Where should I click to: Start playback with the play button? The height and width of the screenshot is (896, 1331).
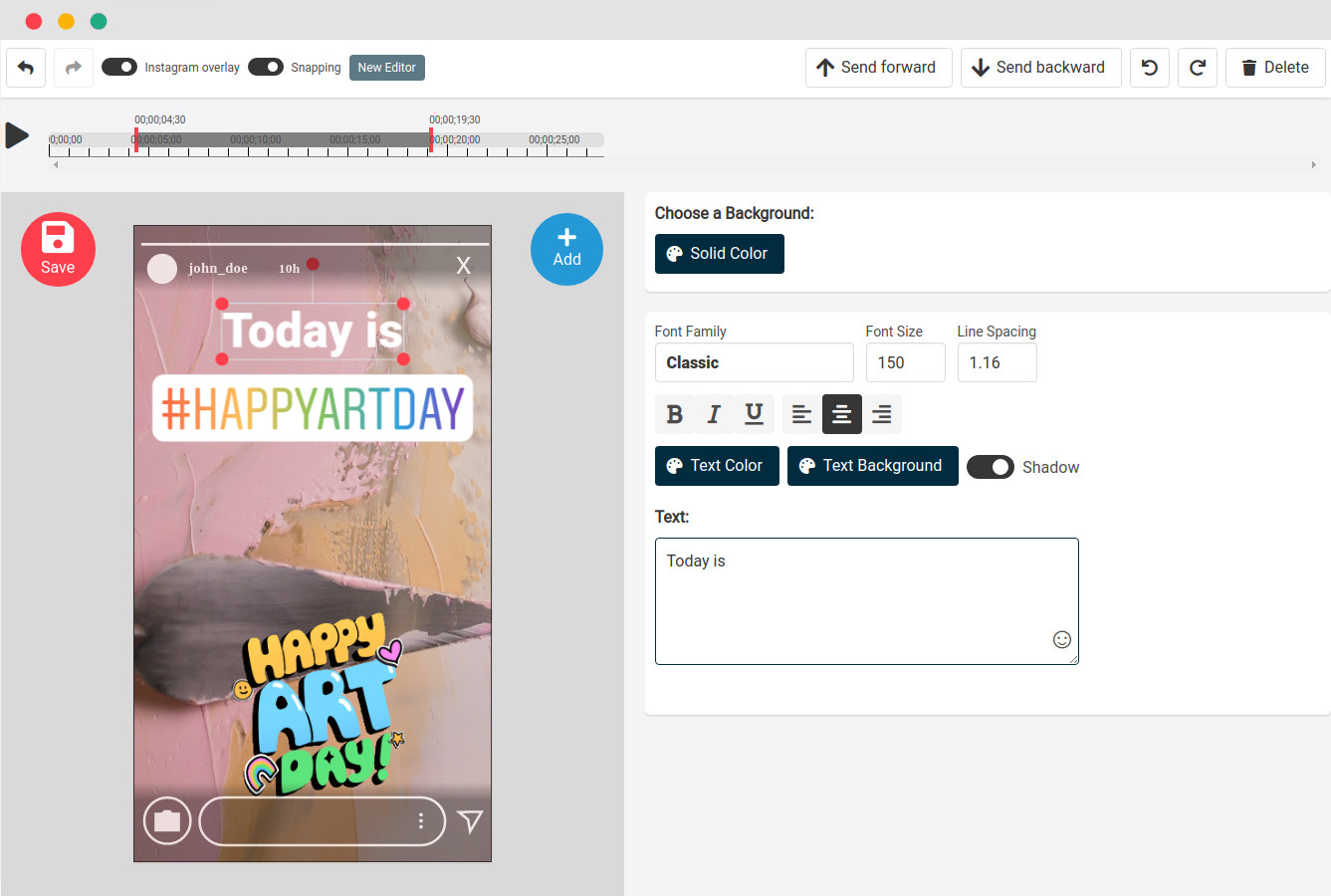[x=17, y=134]
